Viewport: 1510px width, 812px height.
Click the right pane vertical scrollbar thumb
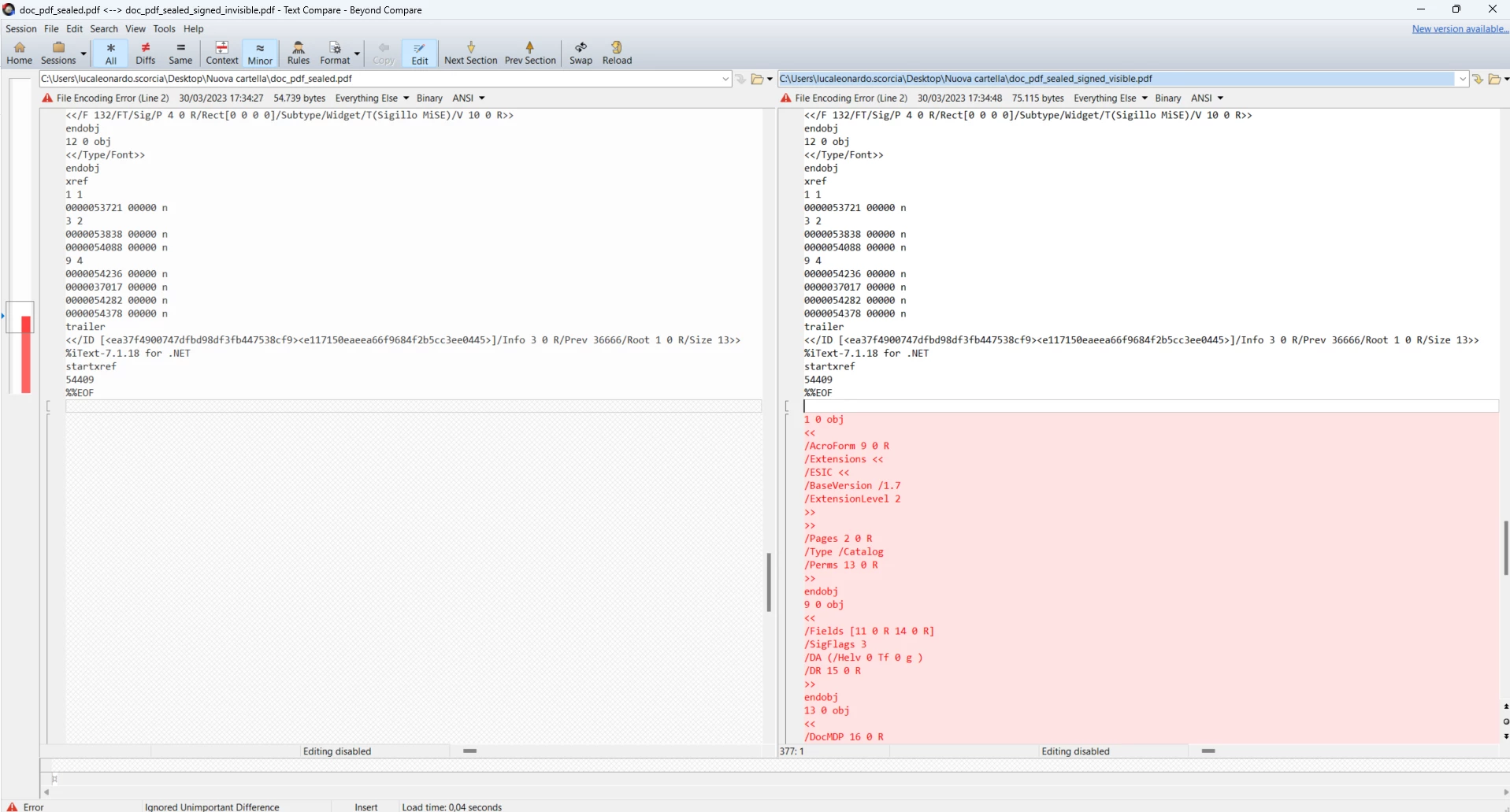(1506, 547)
